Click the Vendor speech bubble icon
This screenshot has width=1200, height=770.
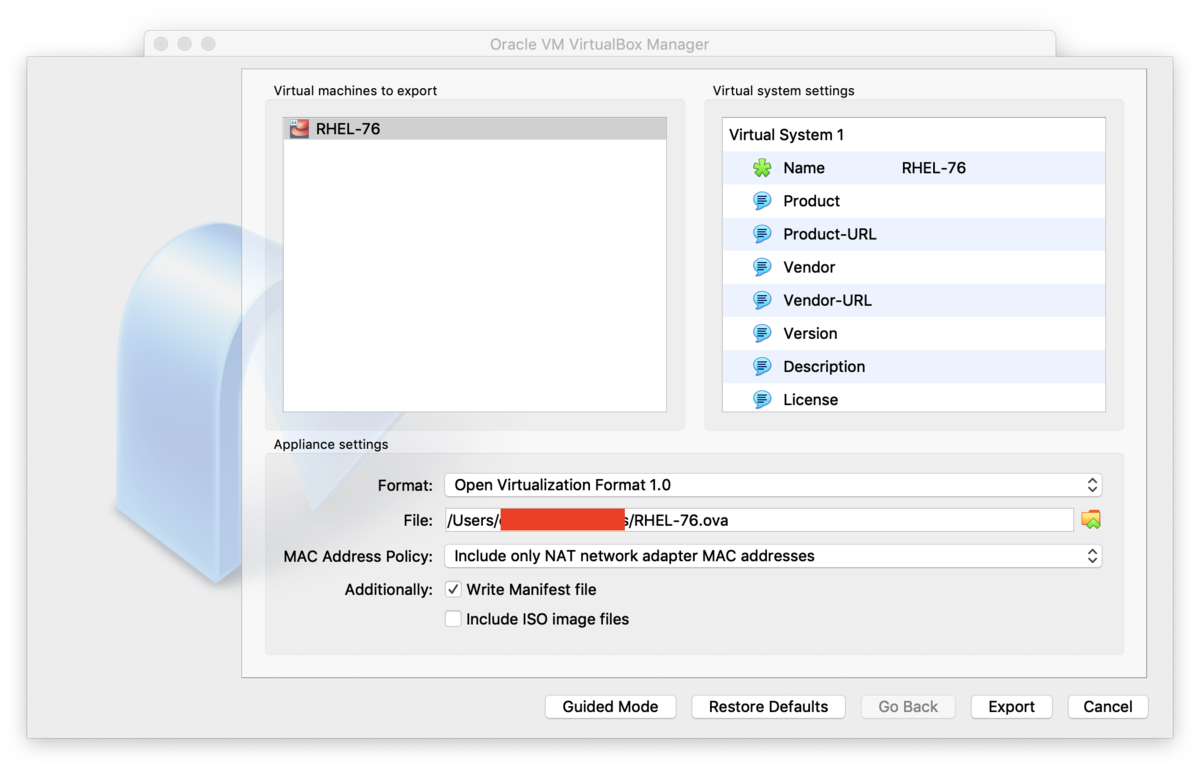(762, 267)
